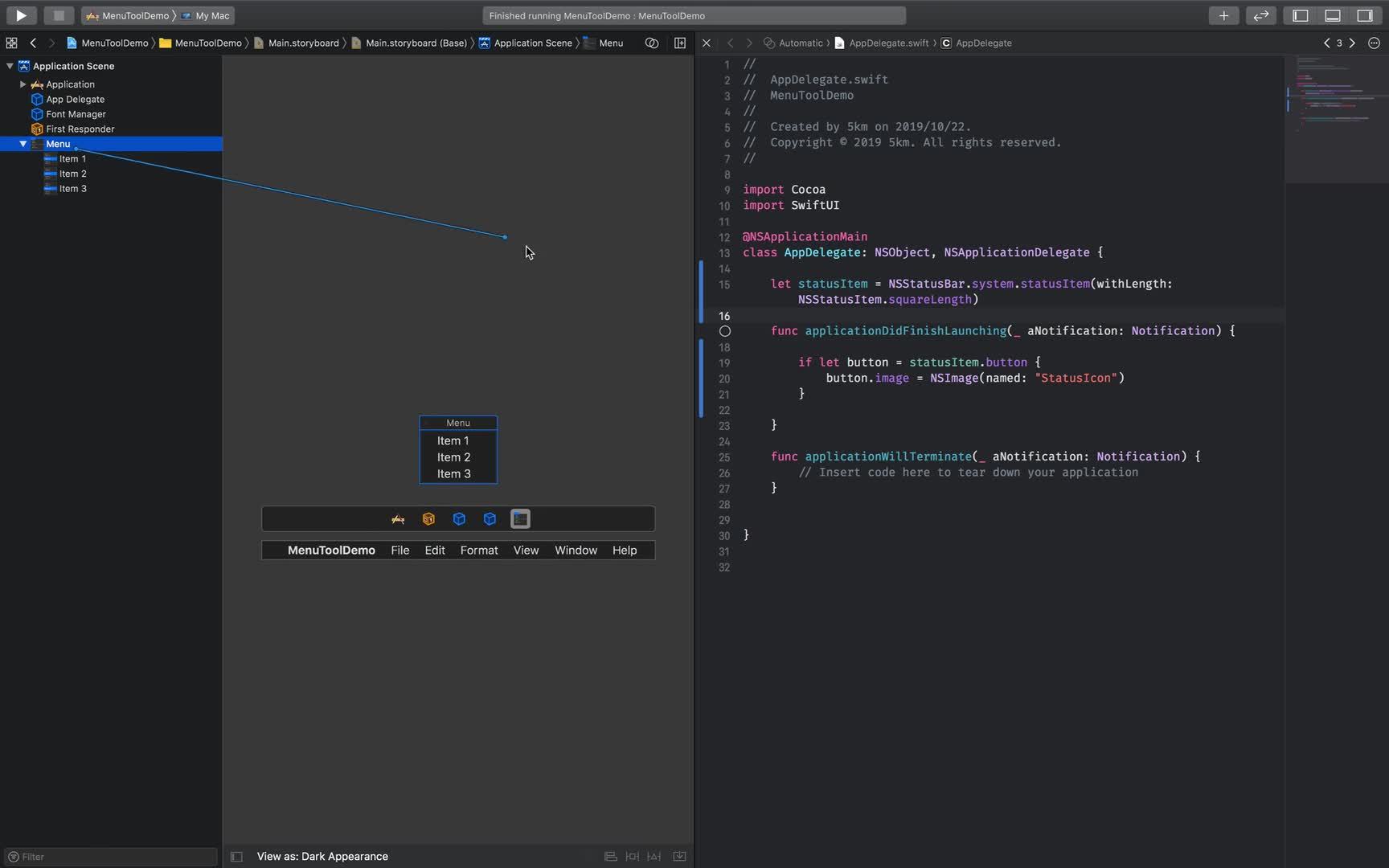Viewport: 1389px width, 868px height.
Task: Click AppDelegate class in assistant jump bar
Action: click(x=977, y=43)
